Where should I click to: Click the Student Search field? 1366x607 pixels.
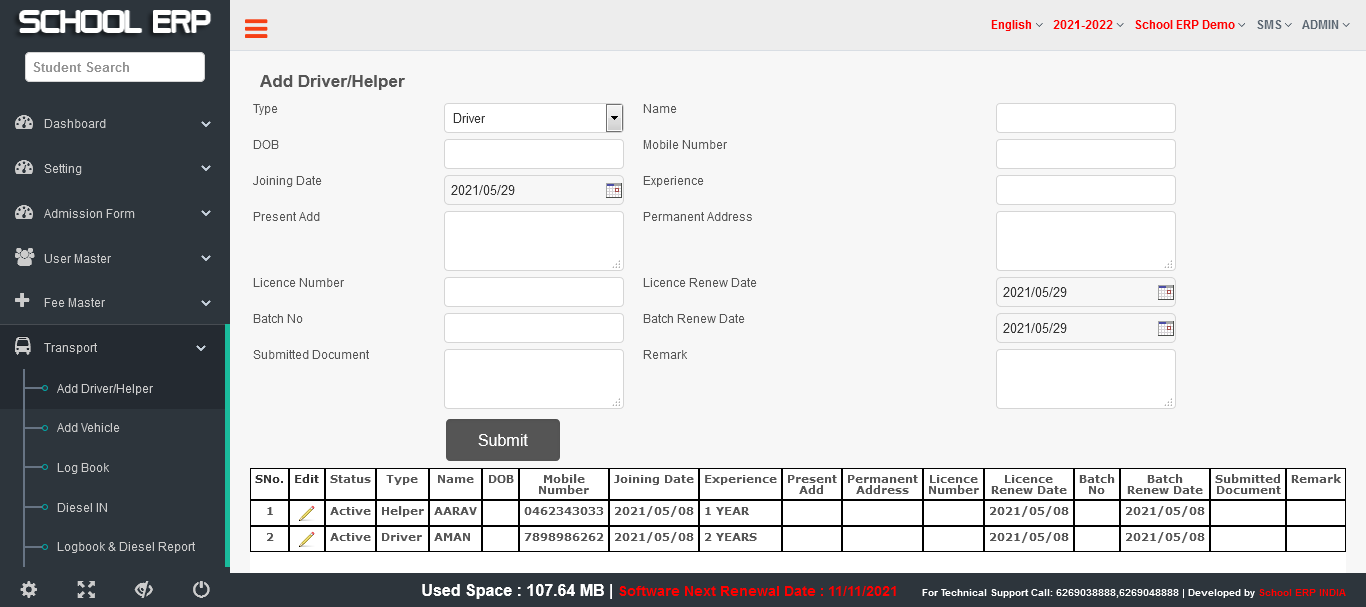[115, 67]
